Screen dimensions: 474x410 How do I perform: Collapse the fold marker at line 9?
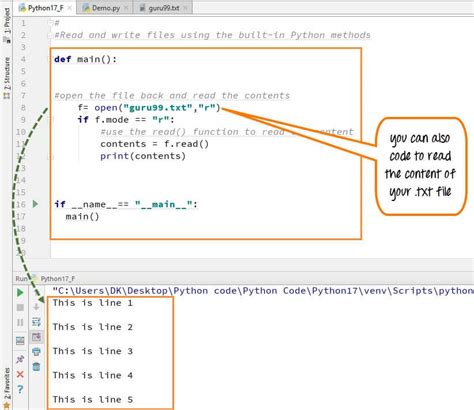click(x=50, y=120)
